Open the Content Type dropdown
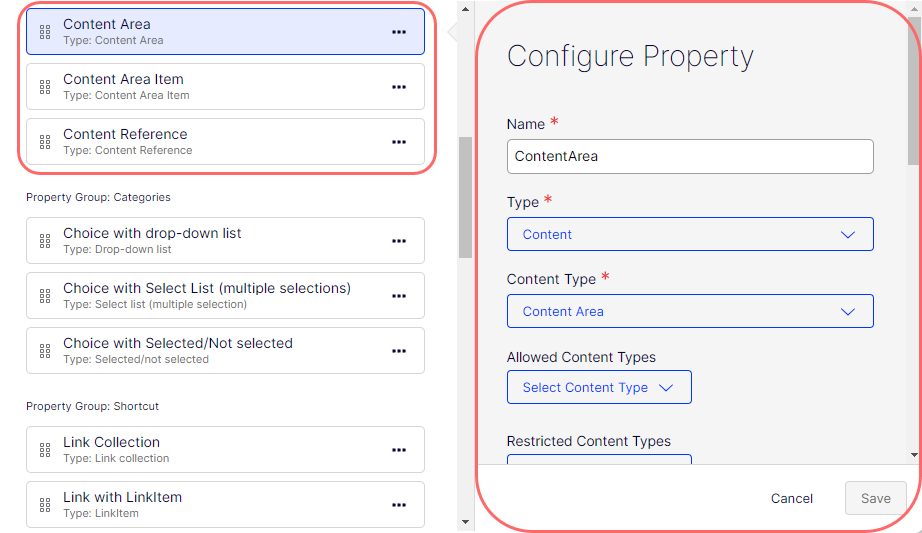922x533 pixels. [x=690, y=311]
